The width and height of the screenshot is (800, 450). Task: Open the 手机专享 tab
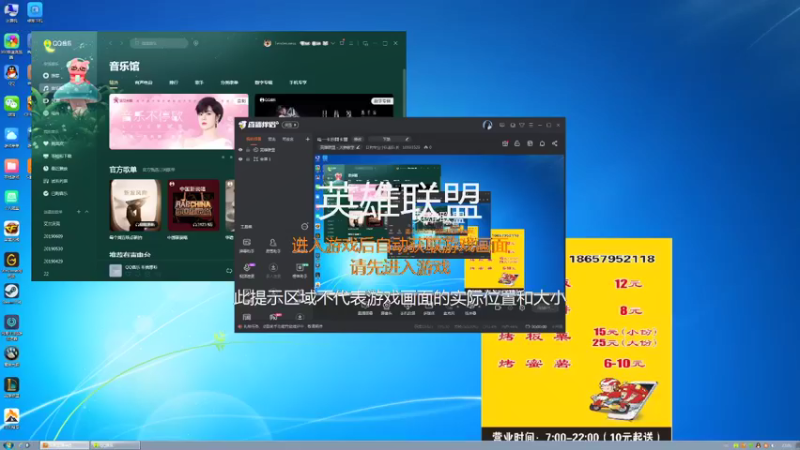pyautogui.click(x=298, y=82)
